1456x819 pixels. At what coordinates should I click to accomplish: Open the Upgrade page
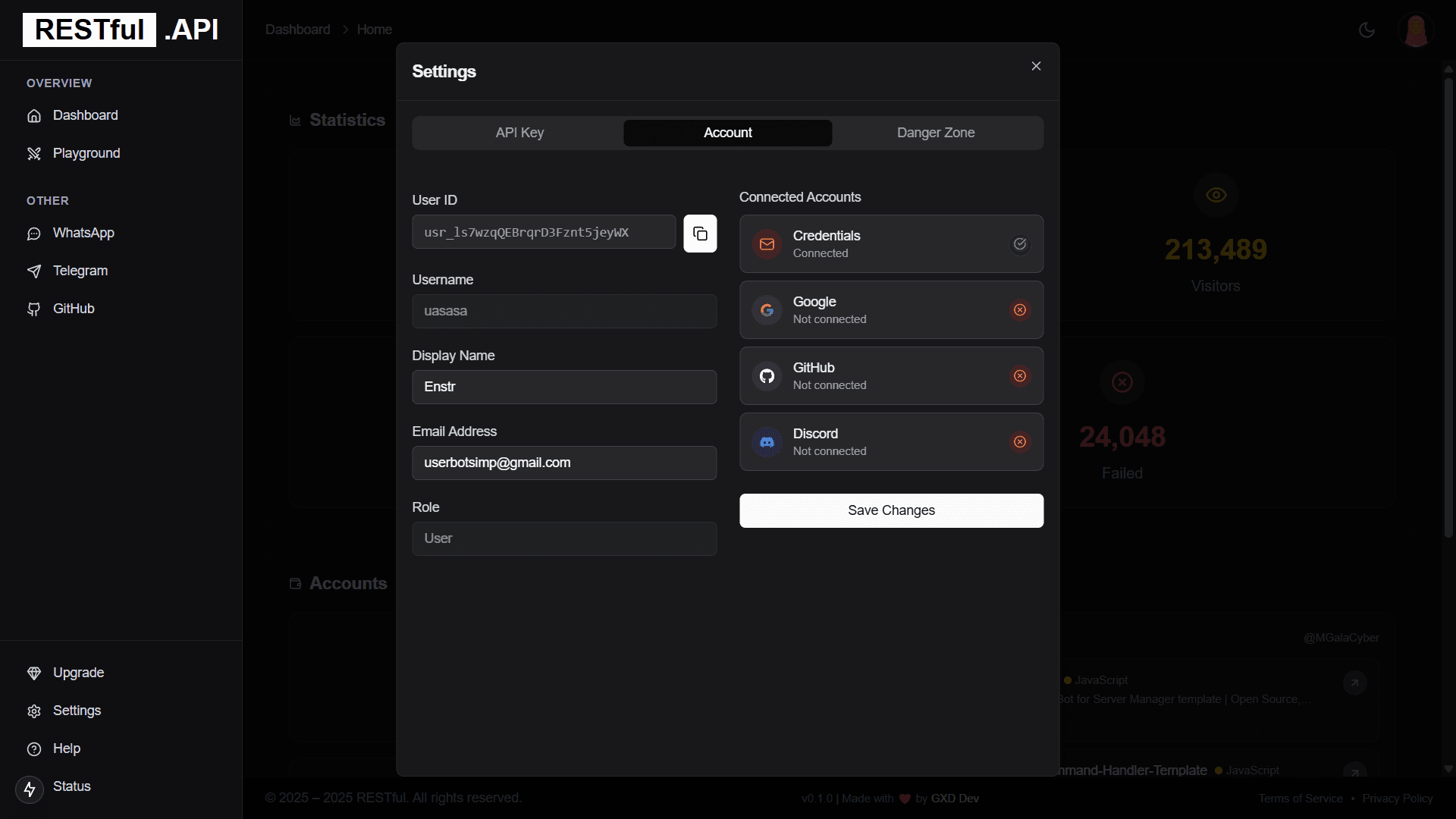pos(78,673)
